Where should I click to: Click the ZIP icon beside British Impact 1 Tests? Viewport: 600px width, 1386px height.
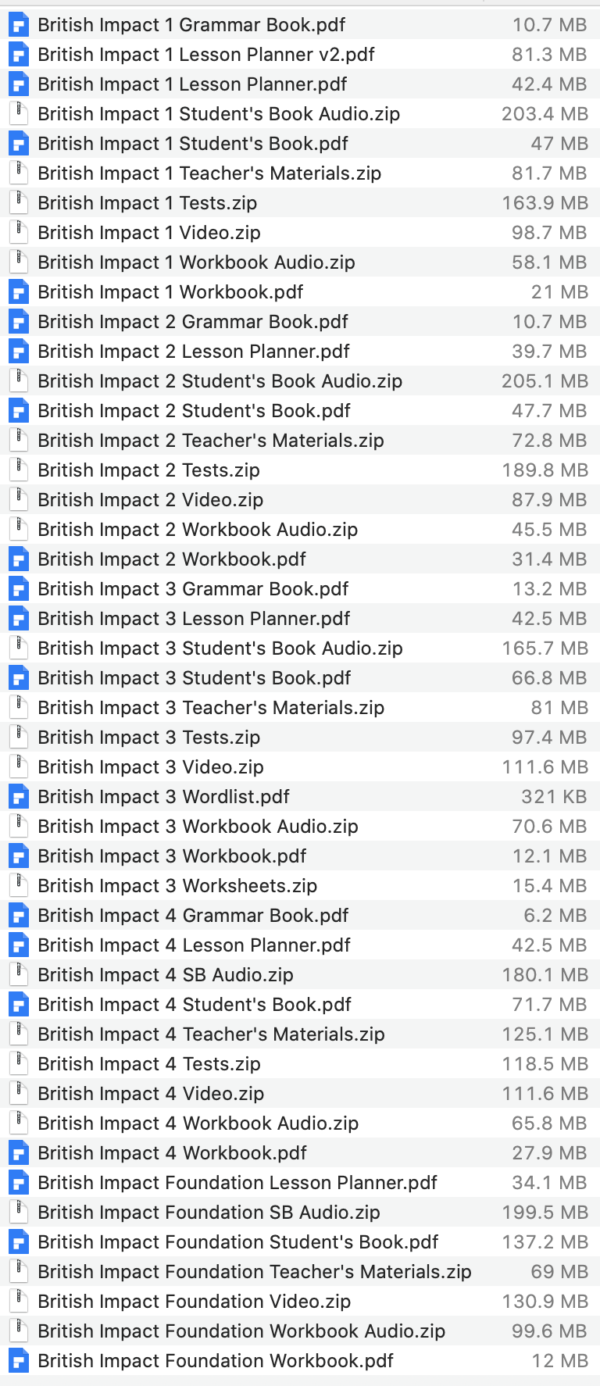pos(20,203)
